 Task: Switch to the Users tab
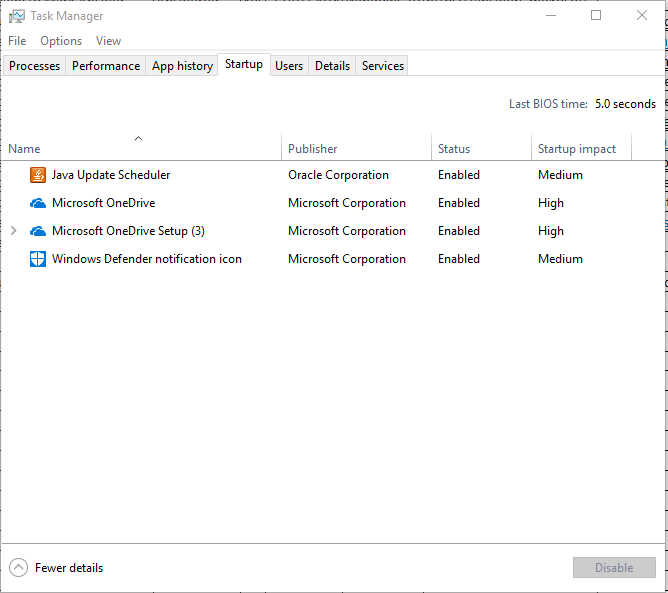(x=289, y=66)
